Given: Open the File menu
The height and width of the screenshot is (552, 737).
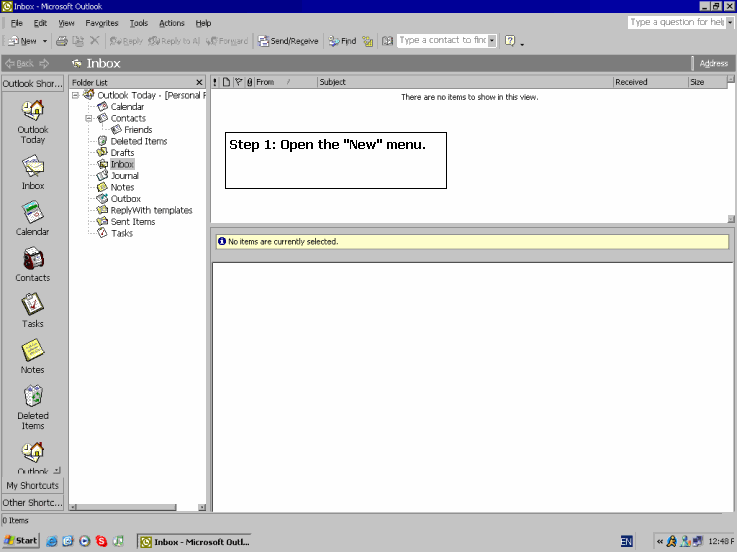Looking at the screenshot, I should click(x=16, y=23).
